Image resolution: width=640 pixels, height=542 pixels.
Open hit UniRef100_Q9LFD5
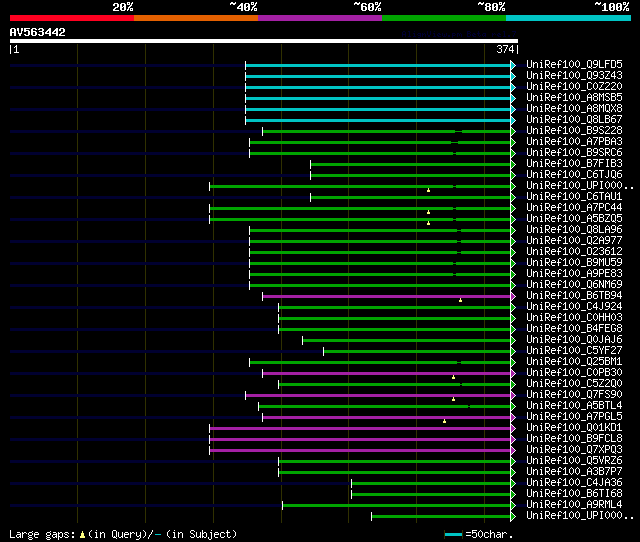click(574, 64)
